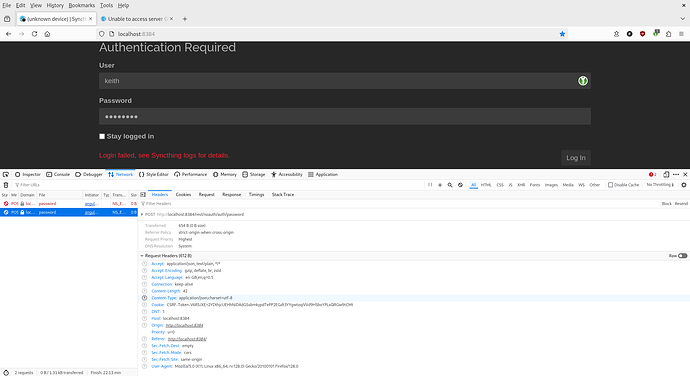Open the Stack Trace details tab
The width and height of the screenshot is (690, 376).
pyautogui.click(x=283, y=194)
